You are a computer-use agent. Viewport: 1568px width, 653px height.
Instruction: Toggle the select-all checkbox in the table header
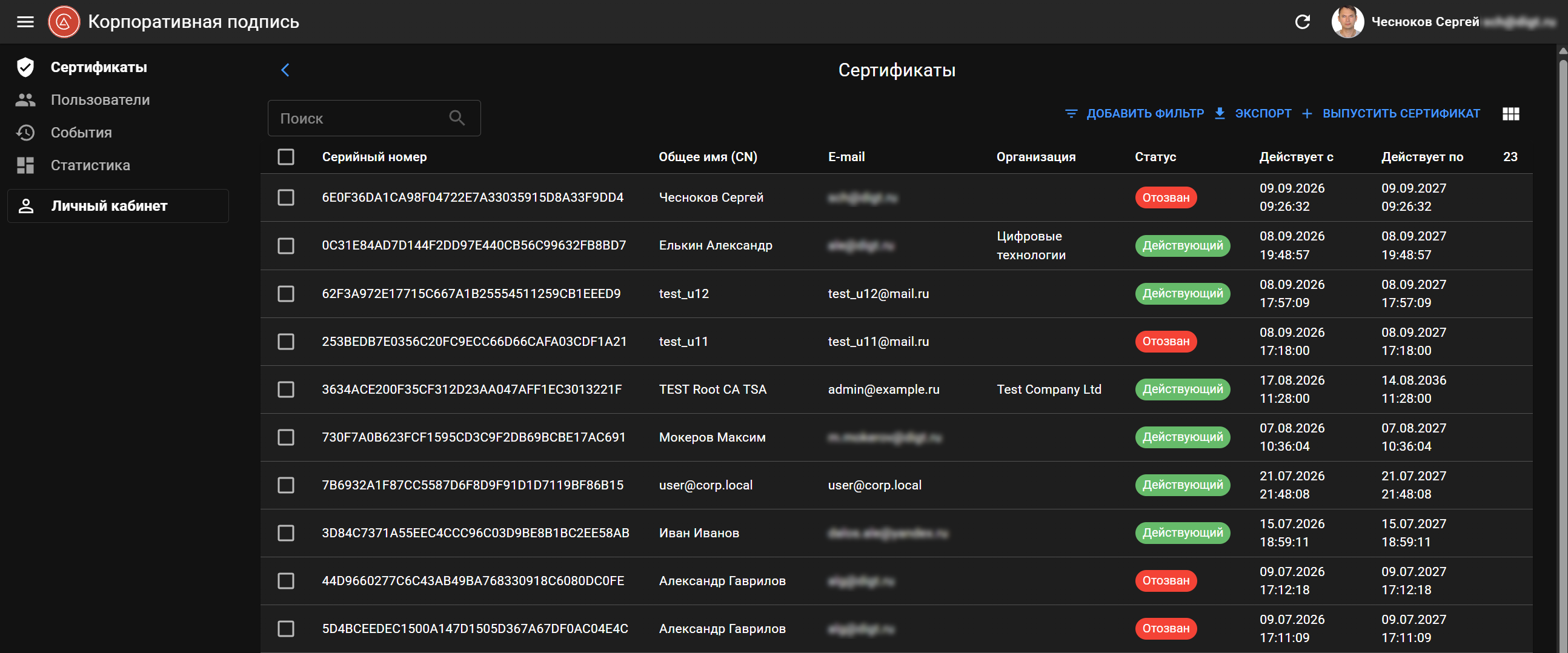pos(285,157)
